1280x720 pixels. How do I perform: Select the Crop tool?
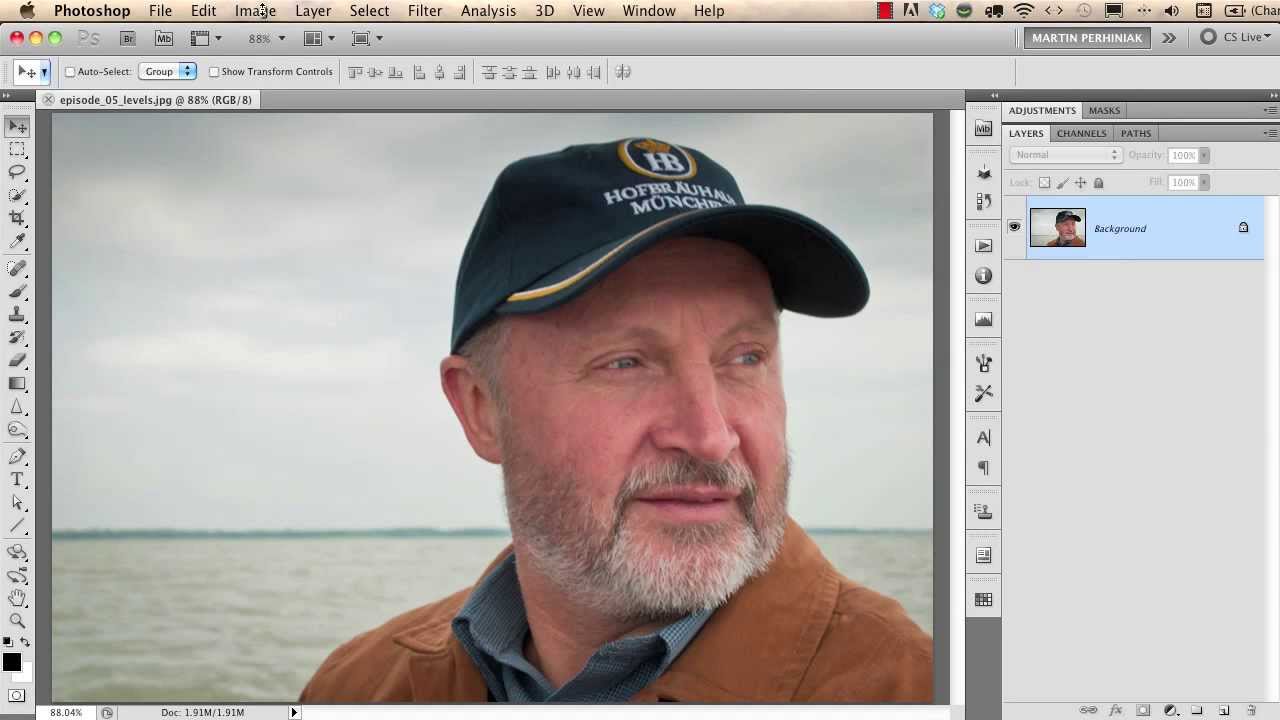tap(17, 218)
